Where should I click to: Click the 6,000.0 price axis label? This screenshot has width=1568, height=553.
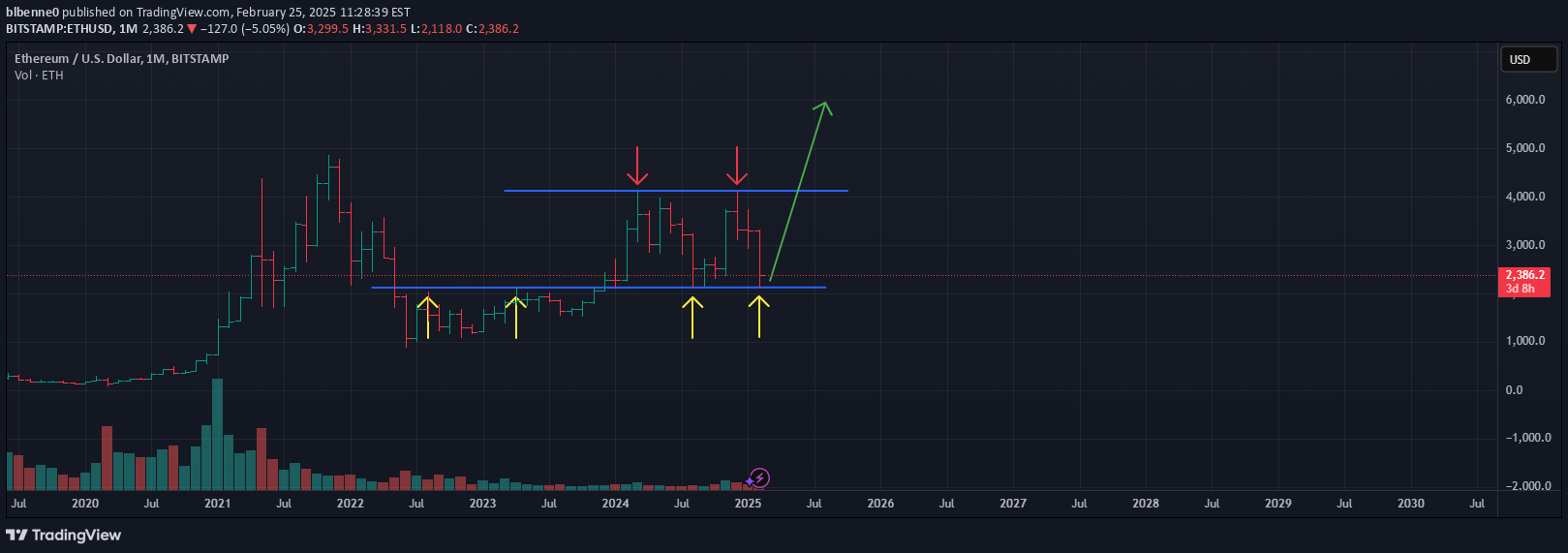point(1525,100)
